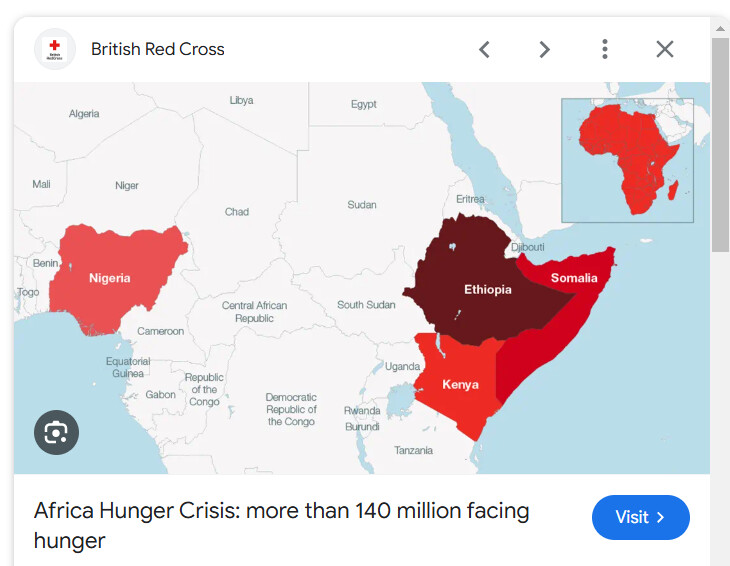Click the Nigeria region on the map
This screenshot has width=730, height=566.
110,277
